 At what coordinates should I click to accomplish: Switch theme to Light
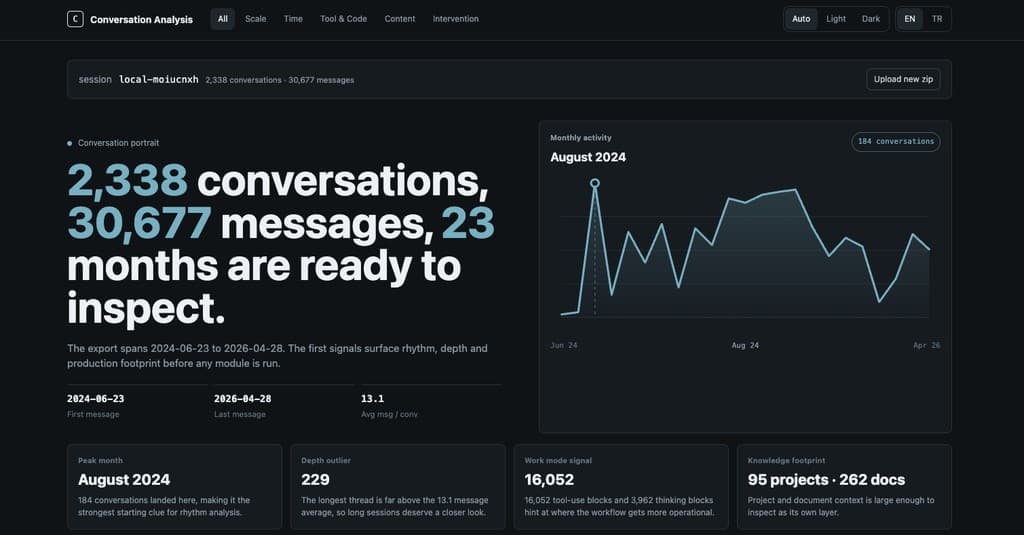tap(836, 19)
